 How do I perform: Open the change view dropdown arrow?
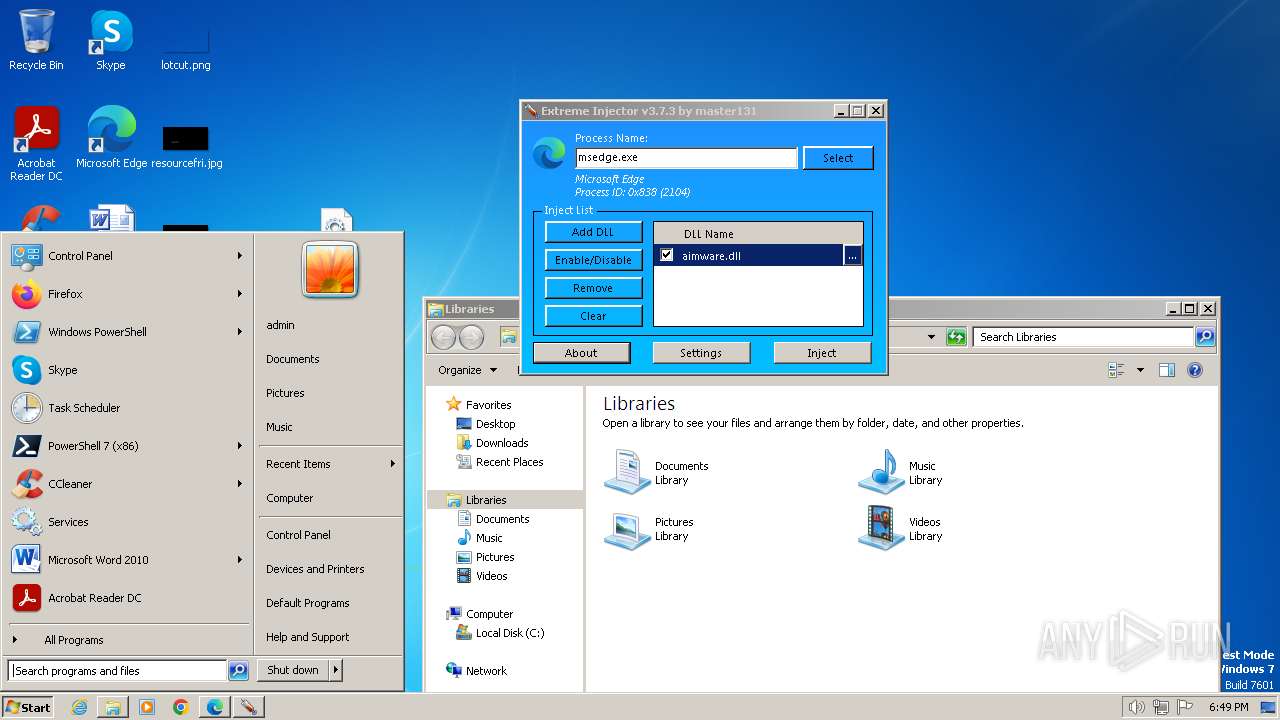[1140, 370]
